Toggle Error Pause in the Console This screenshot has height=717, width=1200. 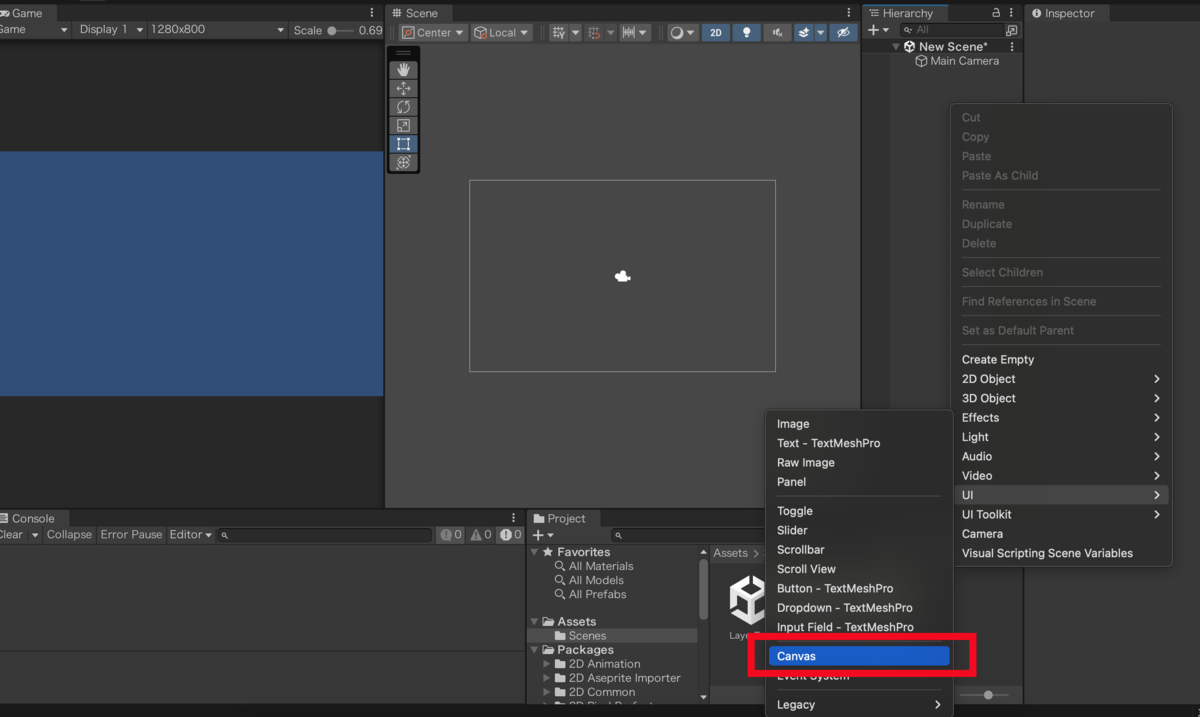(x=131, y=535)
